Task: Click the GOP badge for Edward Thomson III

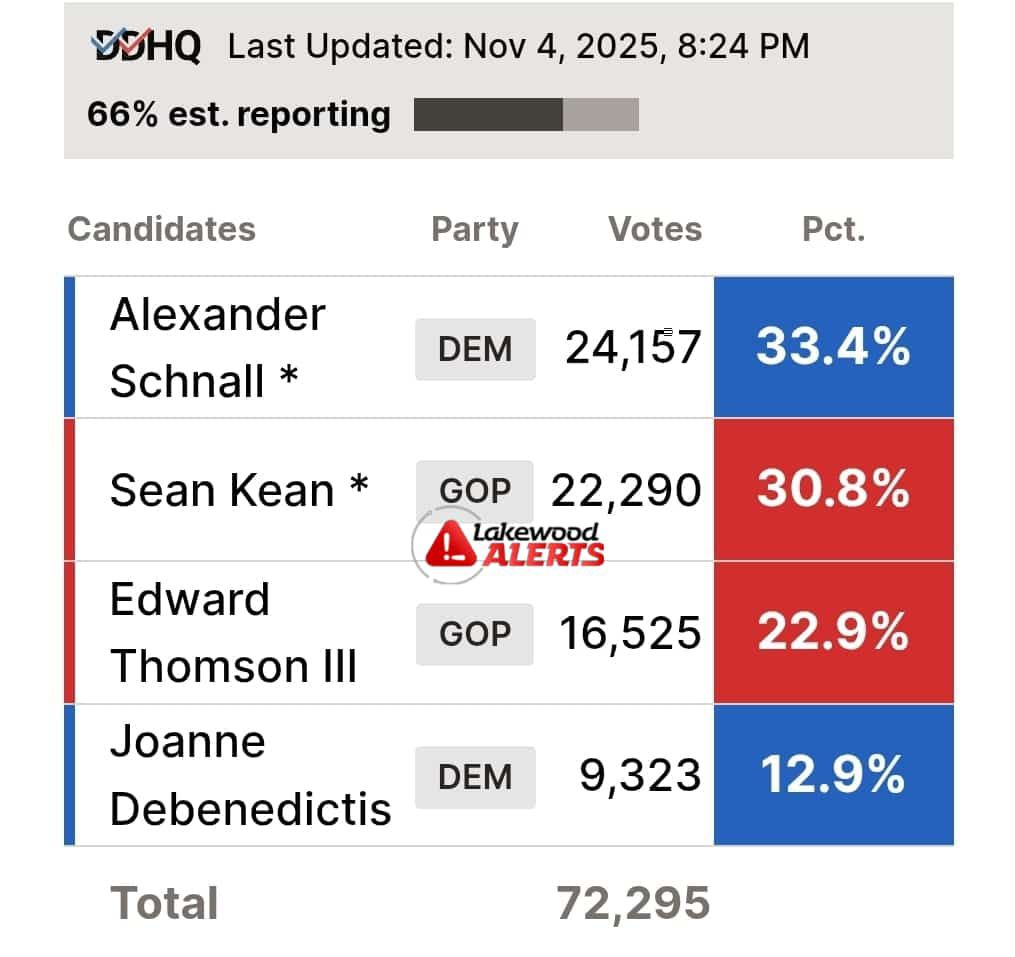Action: [475, 634]
